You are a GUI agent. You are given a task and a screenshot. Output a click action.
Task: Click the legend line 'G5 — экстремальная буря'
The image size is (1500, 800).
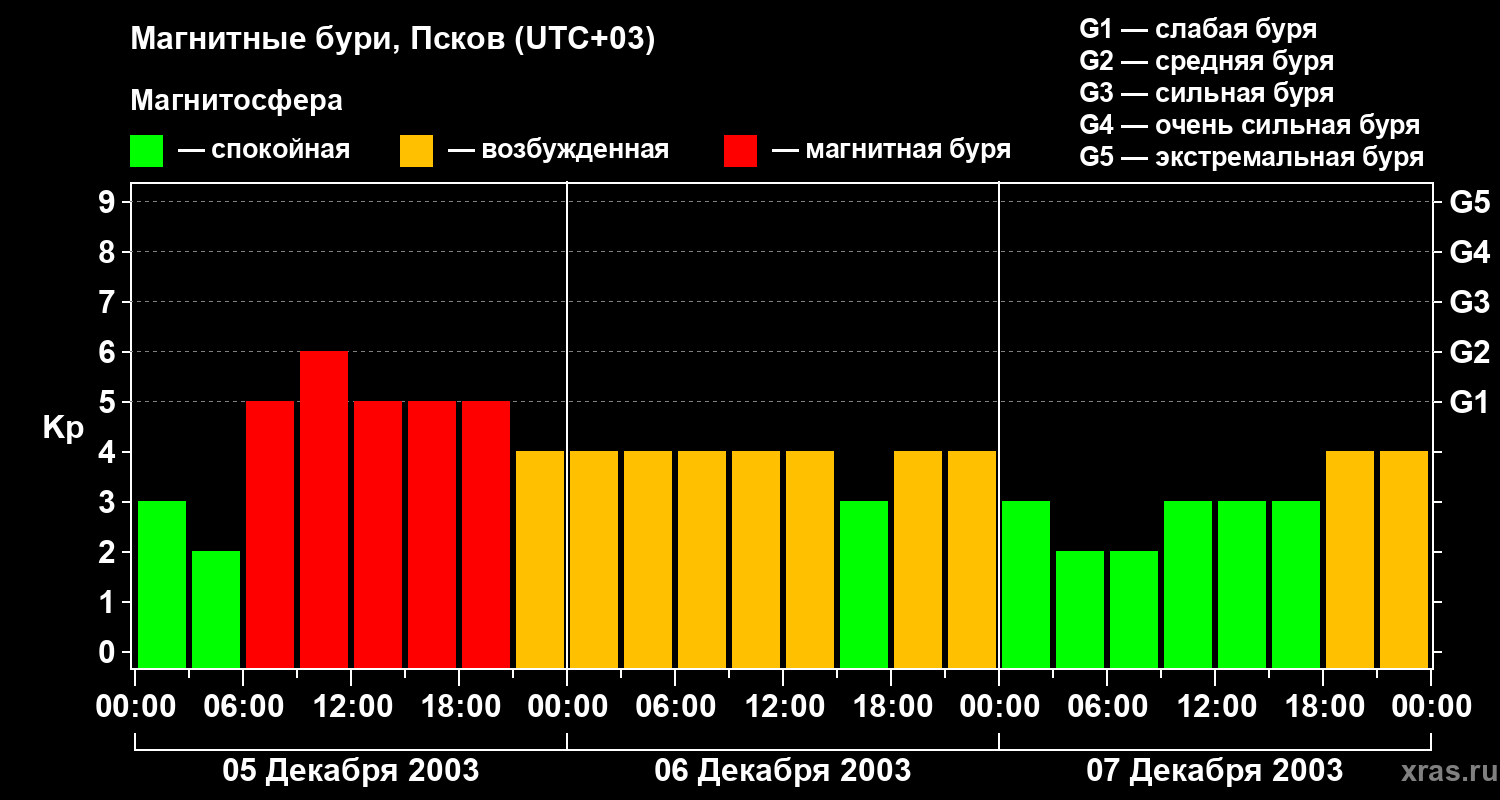tap(1252, 157)
